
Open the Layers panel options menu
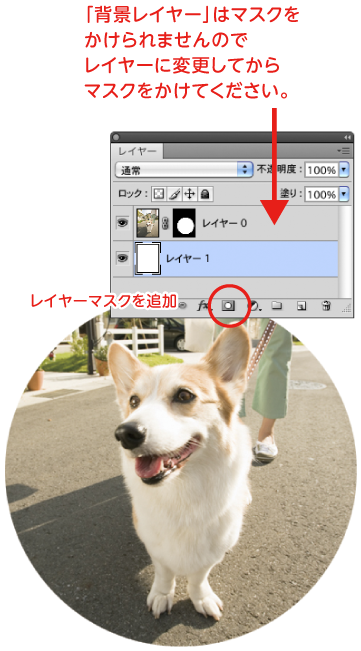pos(344,151)
